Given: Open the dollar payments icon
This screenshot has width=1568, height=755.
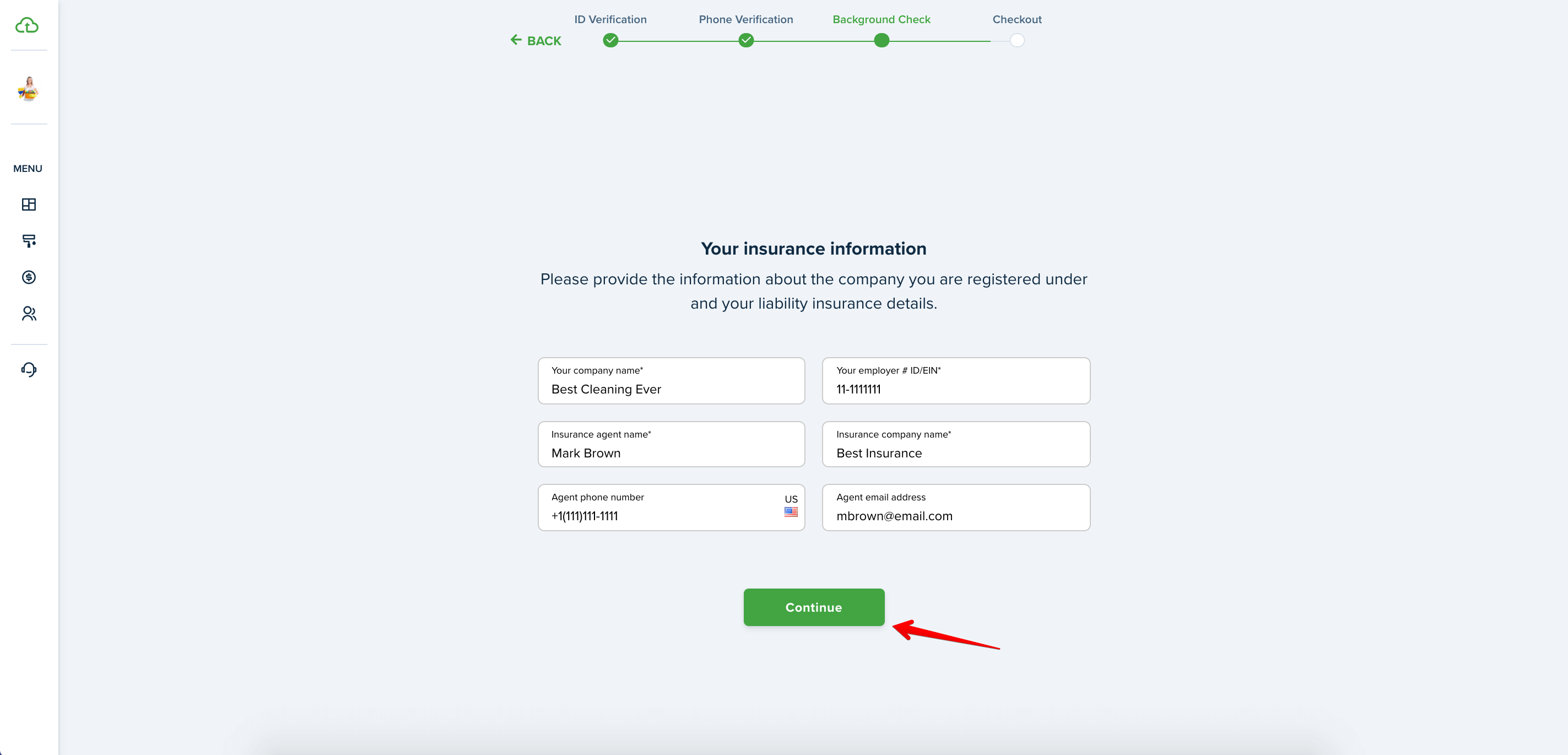Looking at the screenshot, I should 29,277.
